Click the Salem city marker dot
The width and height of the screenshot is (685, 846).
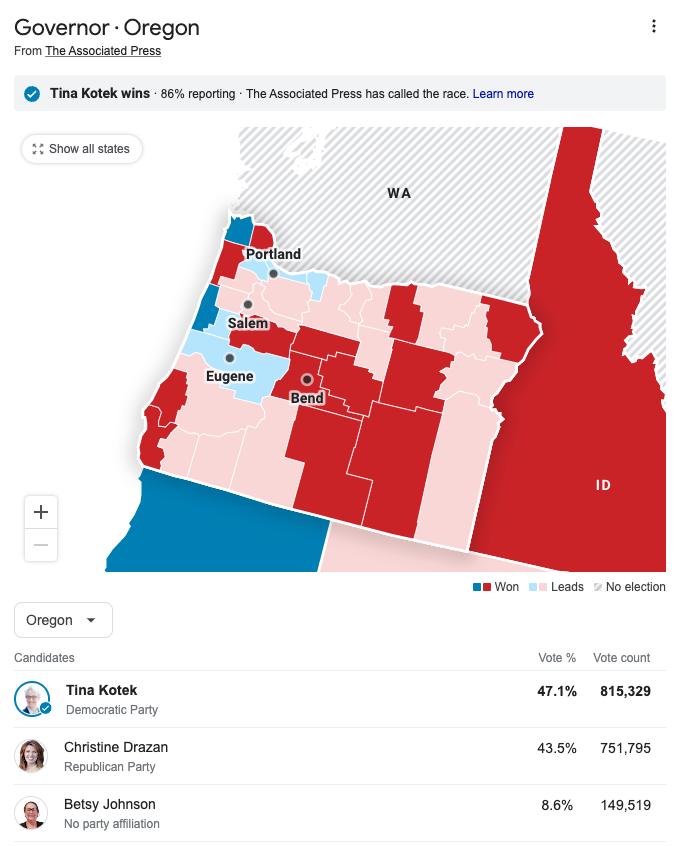pyautogui.click(x=248, y=305)
